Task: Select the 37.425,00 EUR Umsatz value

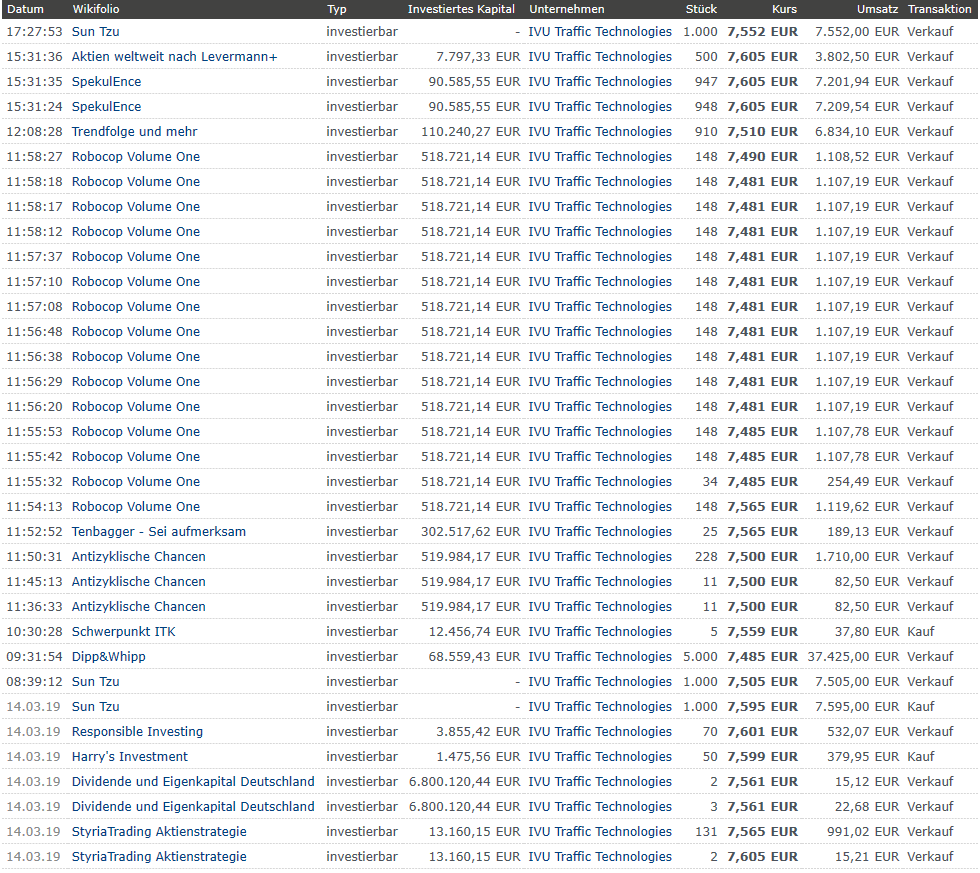Action: click(853, 657)
